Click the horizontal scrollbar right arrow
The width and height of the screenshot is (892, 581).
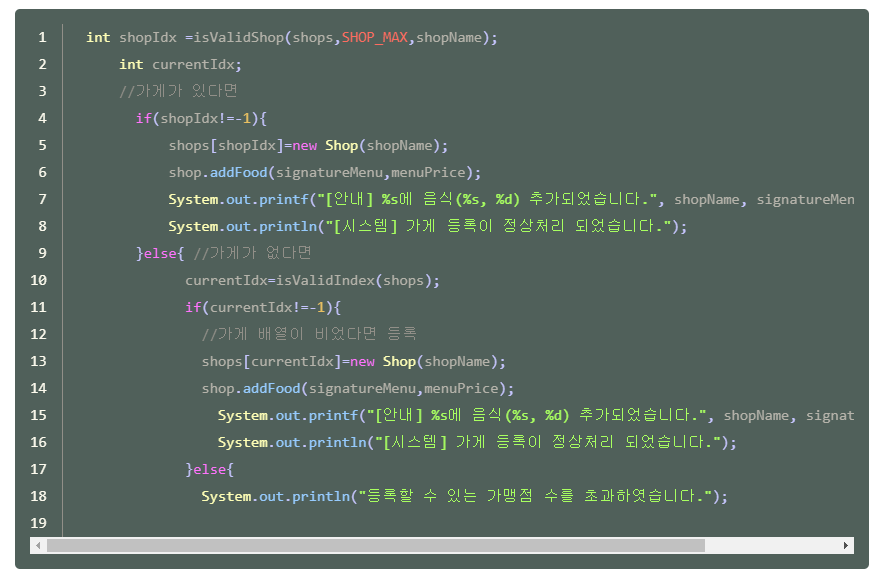846,546
